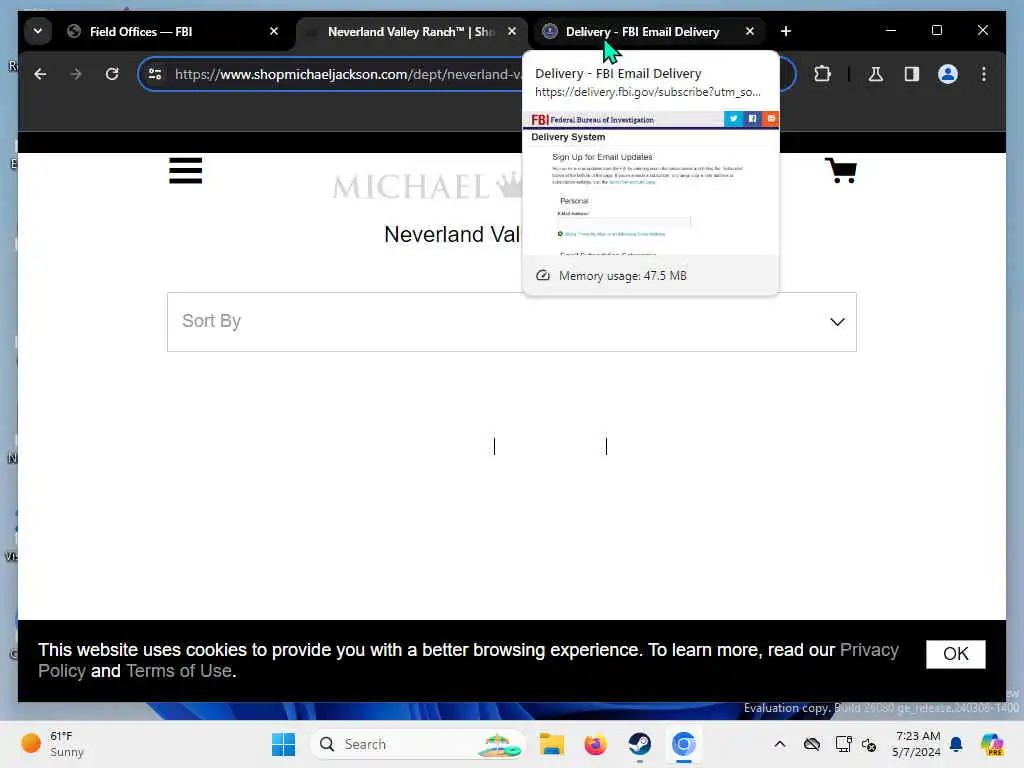The width and height of the screenshot is (1024, 768).
Task: Open Chrome Labs flask icon
Action: (x=876, y=74)
